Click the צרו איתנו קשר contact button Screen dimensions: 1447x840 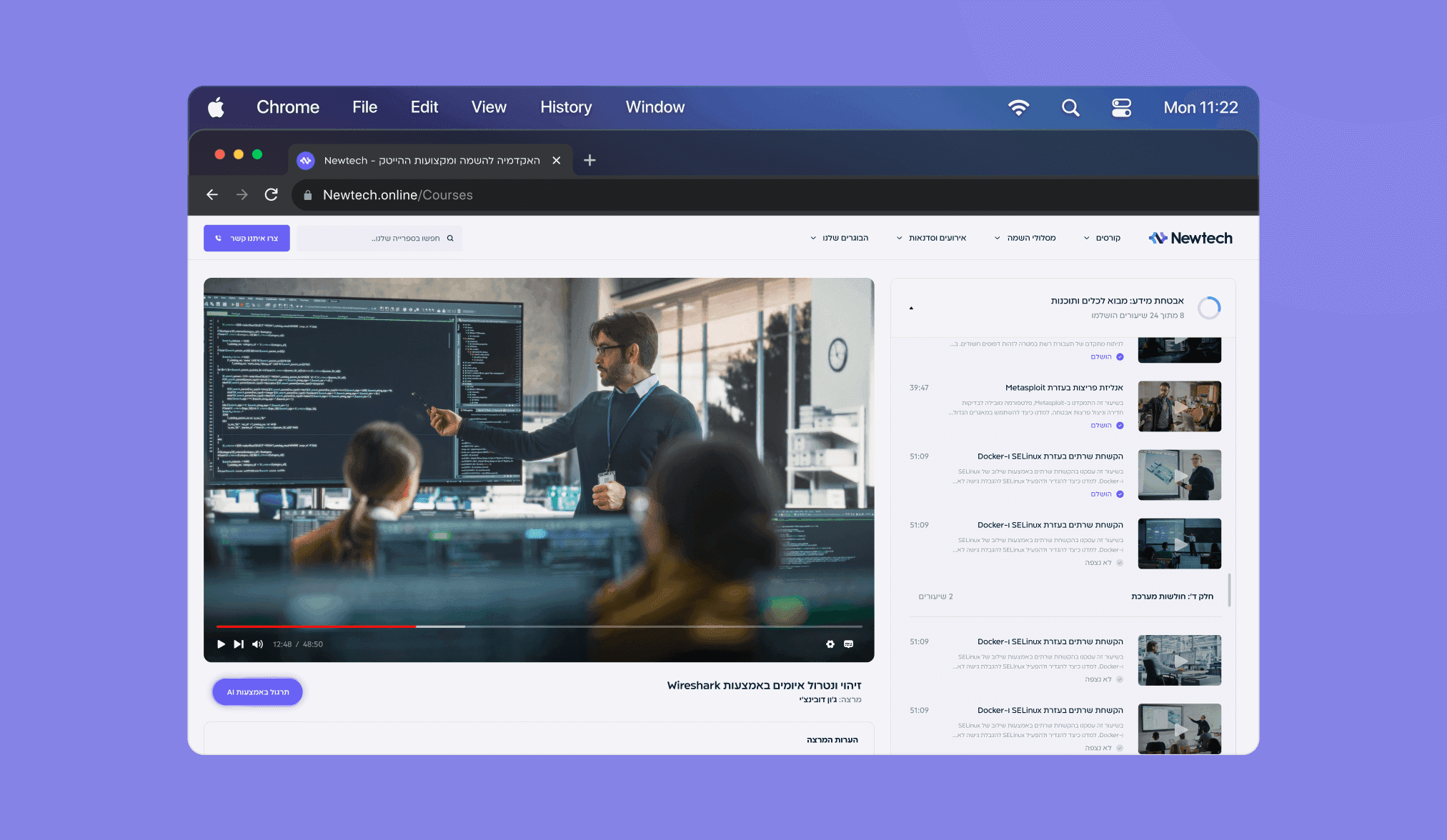point(247,239)
